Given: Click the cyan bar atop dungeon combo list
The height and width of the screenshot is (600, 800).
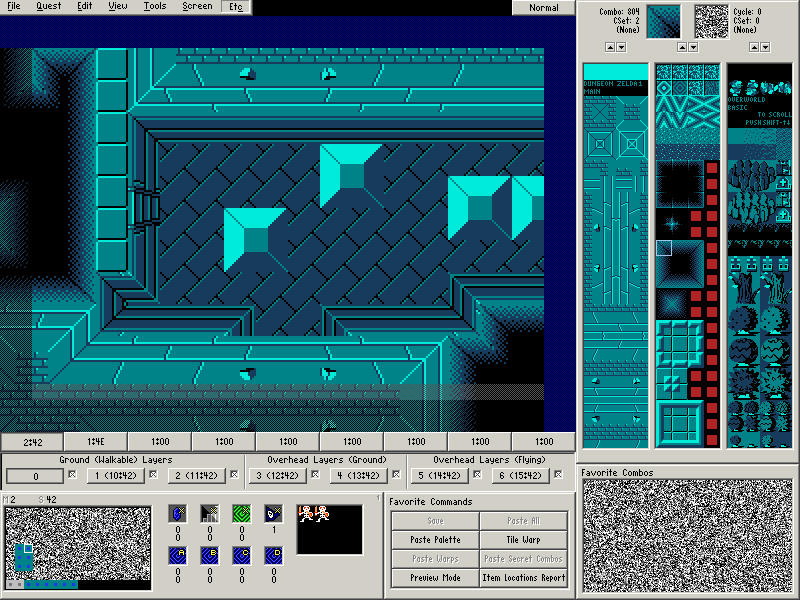Looking at the screenshot, I should coord(616,71).
